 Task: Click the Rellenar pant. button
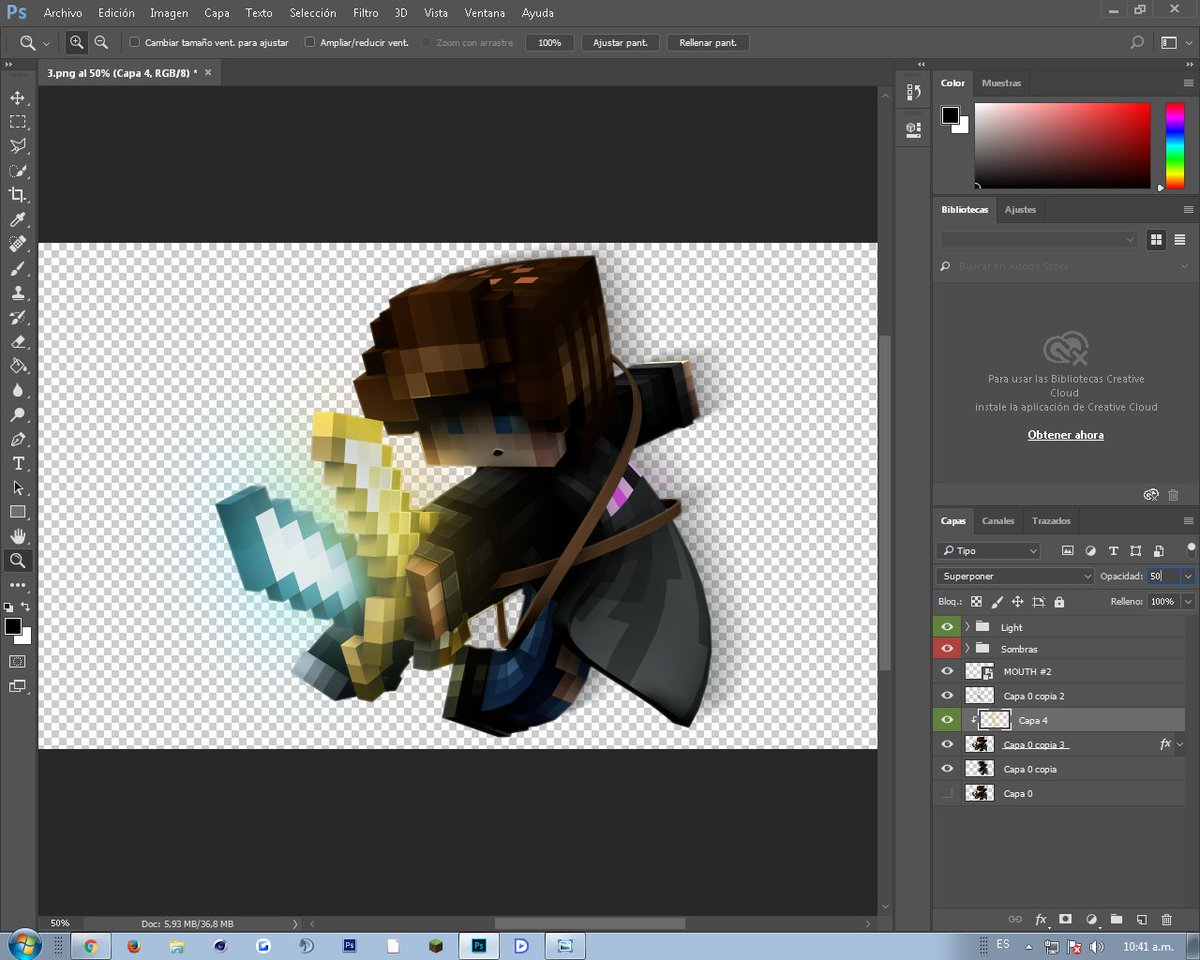(x=708, y=43)
